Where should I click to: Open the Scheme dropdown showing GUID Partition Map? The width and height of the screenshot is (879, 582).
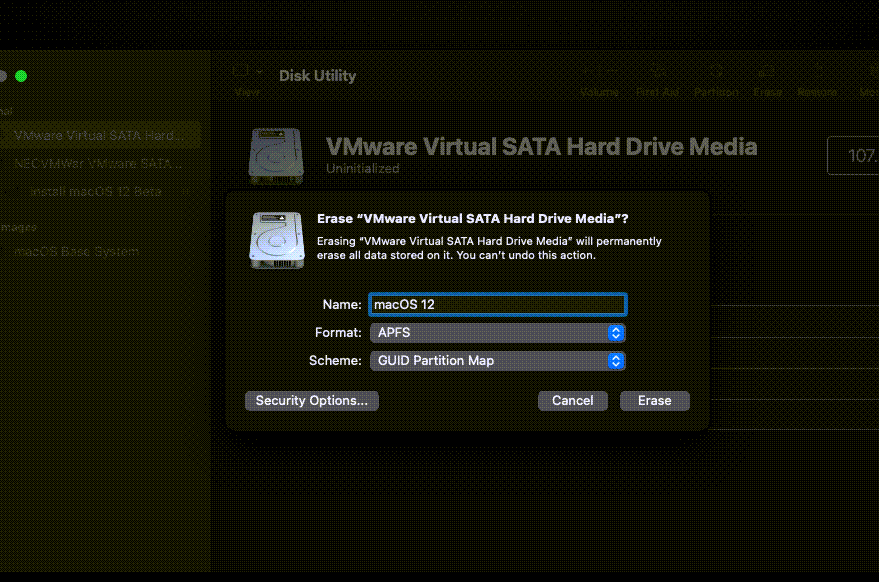(498, 361)
